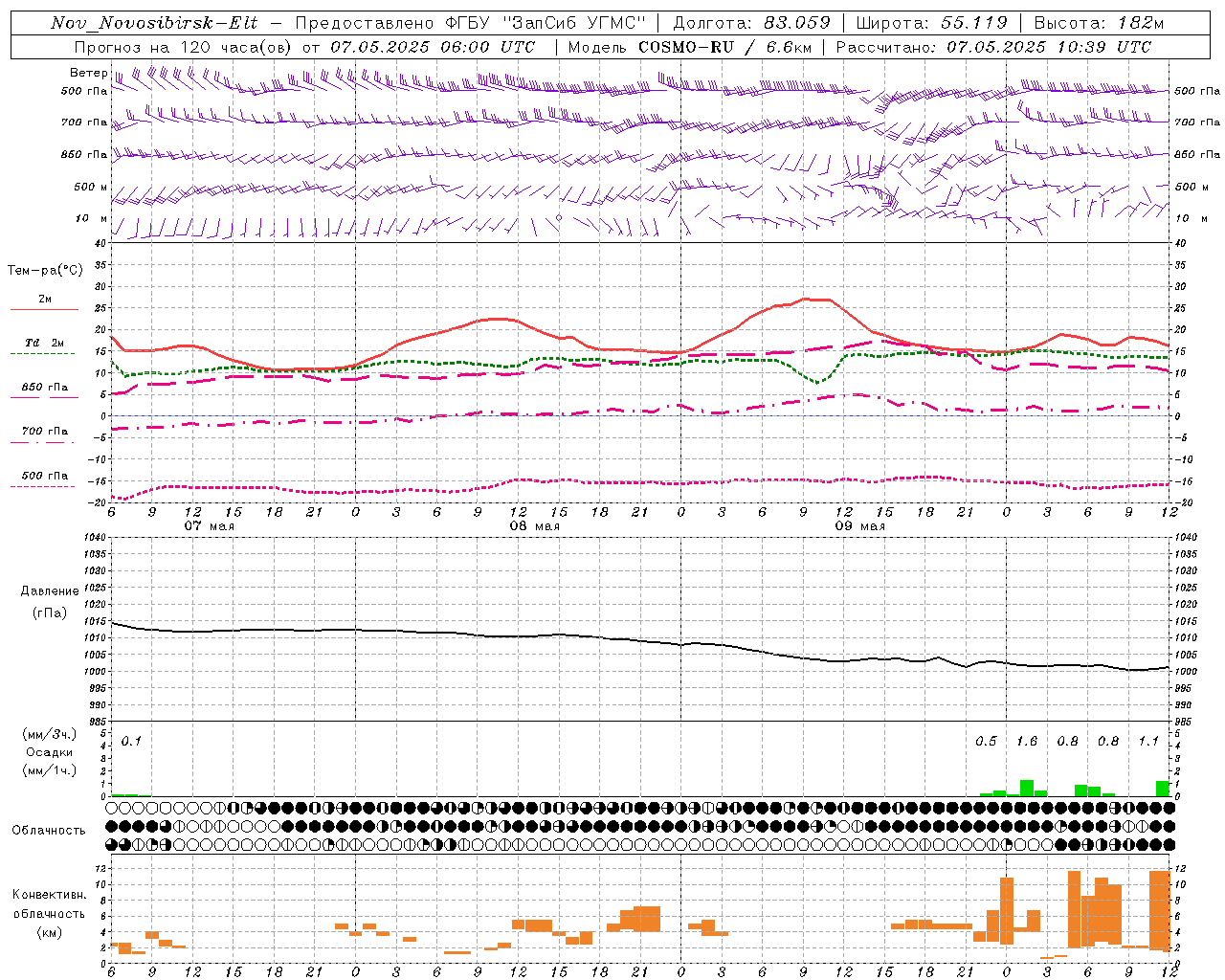This screenshot has height=980, width=1225.
Task: Click the Ветер wind panel label
Action: [x=88, y=73]
